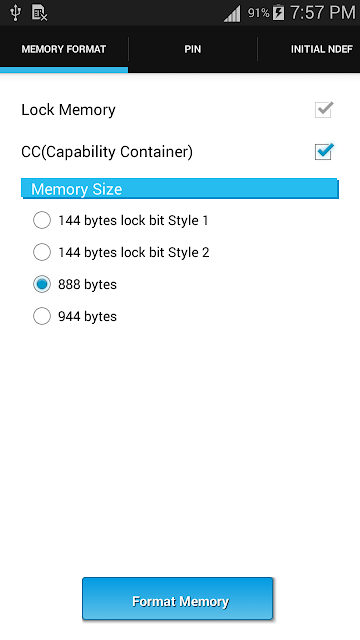
Task: Toggle the Lock Memory checkbox
Action: click(x=324, y=109)
